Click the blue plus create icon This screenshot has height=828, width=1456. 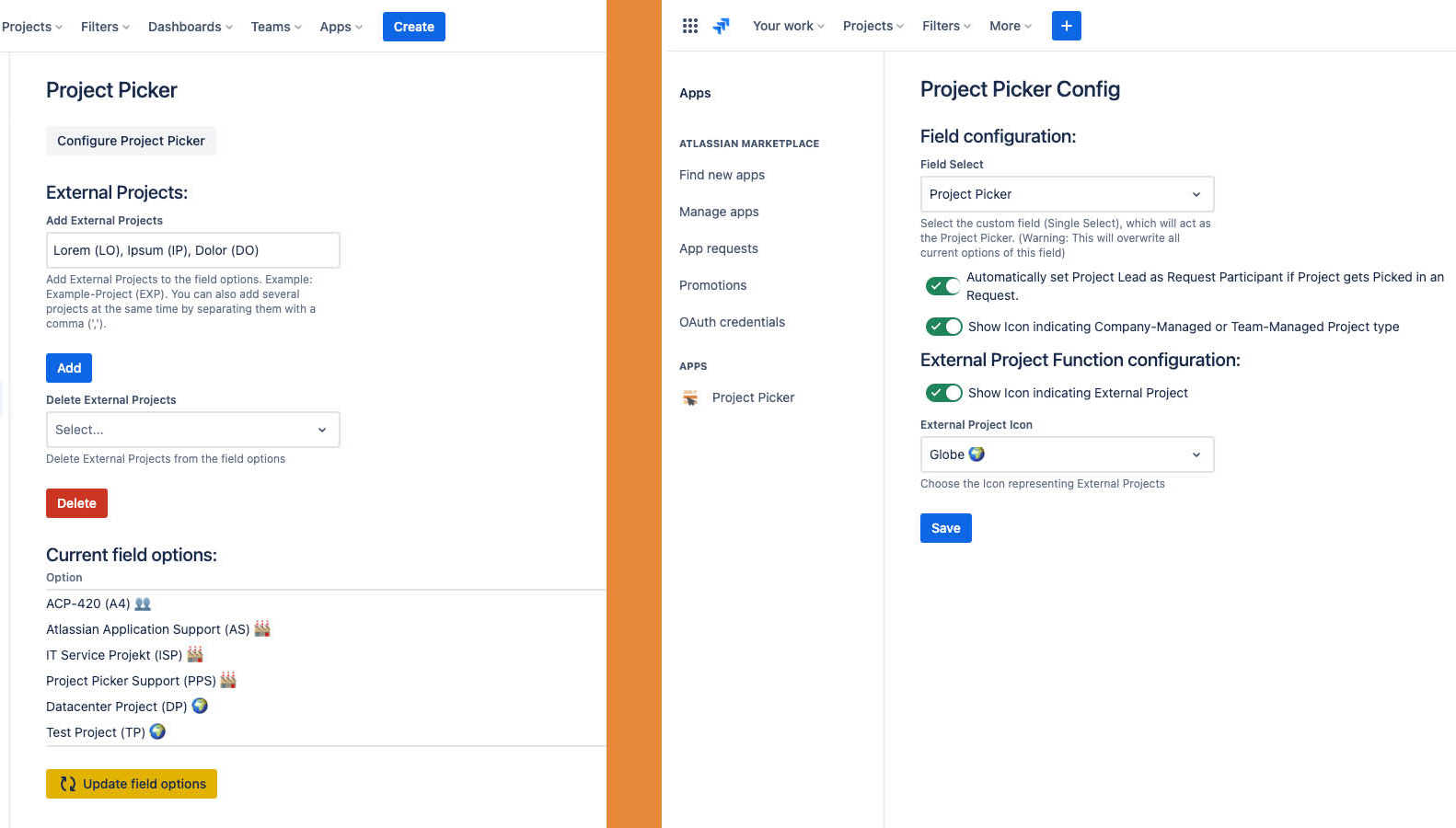tap(1066, 26)
